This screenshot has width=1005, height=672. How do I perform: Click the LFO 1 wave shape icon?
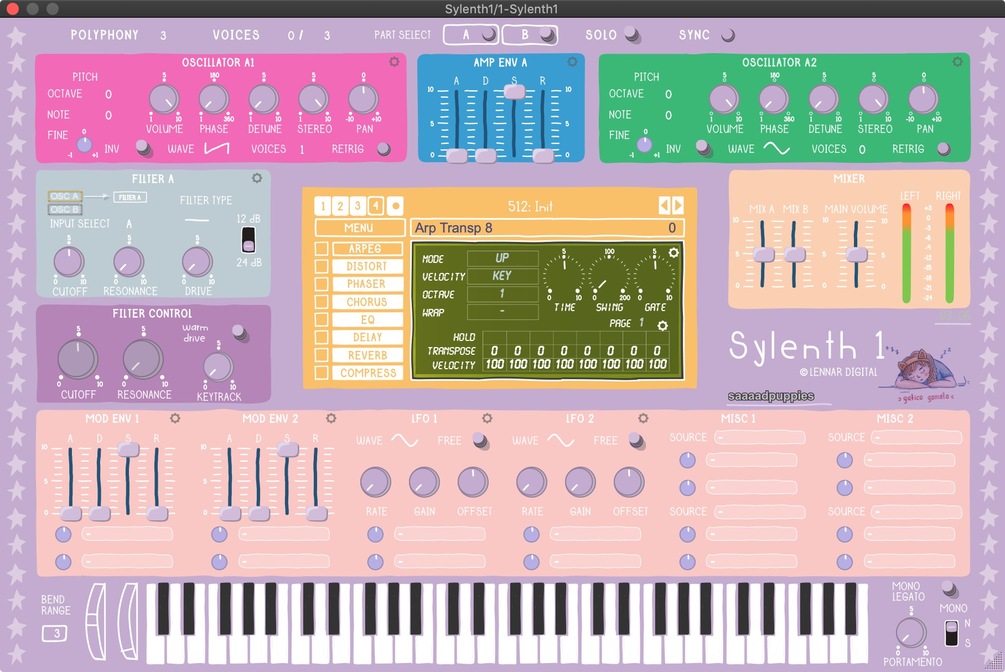[x=405, y=441]
